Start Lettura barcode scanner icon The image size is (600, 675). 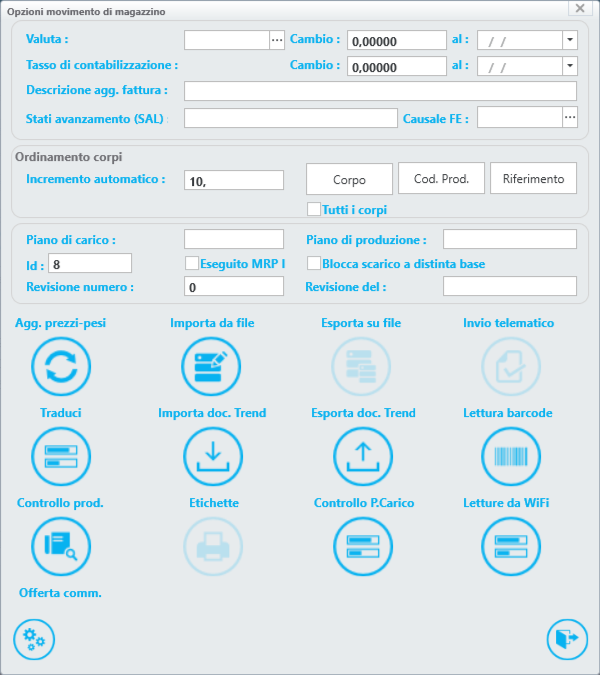pos(512,456)
